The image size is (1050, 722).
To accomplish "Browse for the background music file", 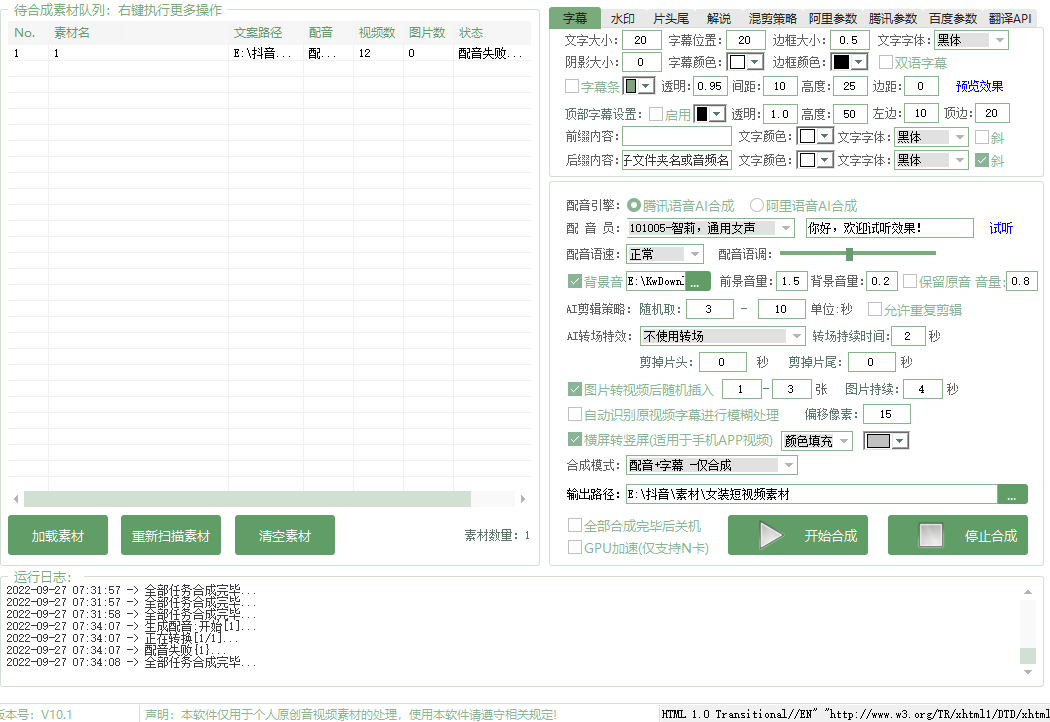I will tap(697, 282).
